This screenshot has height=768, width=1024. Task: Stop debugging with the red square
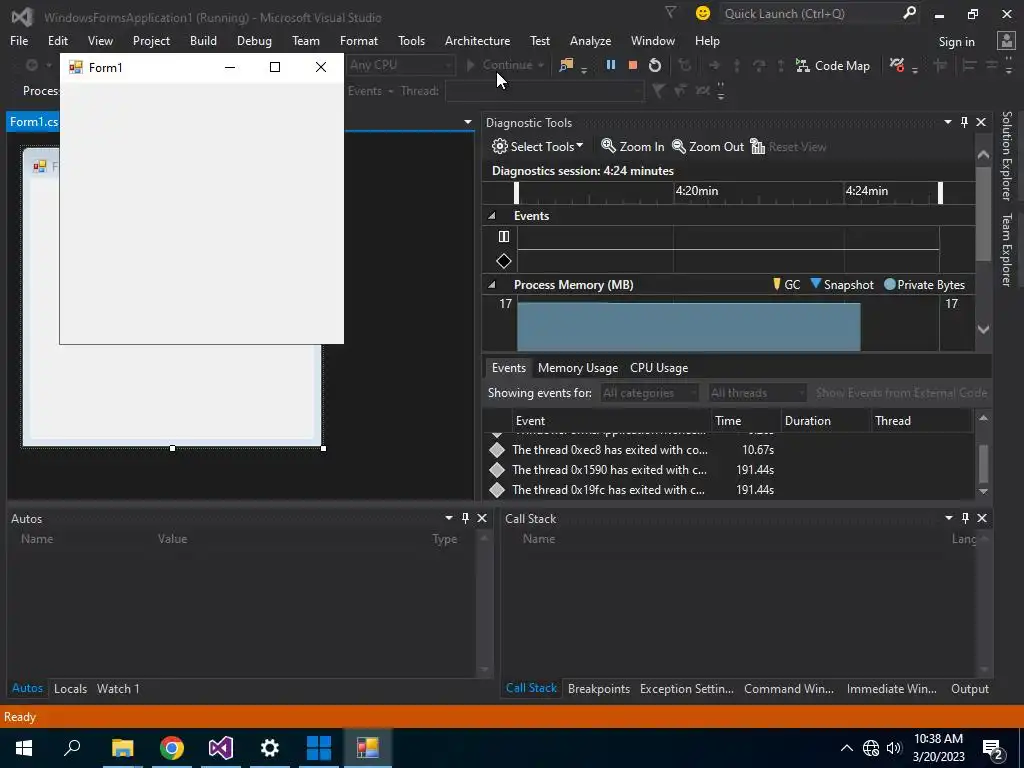coord(632,65)
